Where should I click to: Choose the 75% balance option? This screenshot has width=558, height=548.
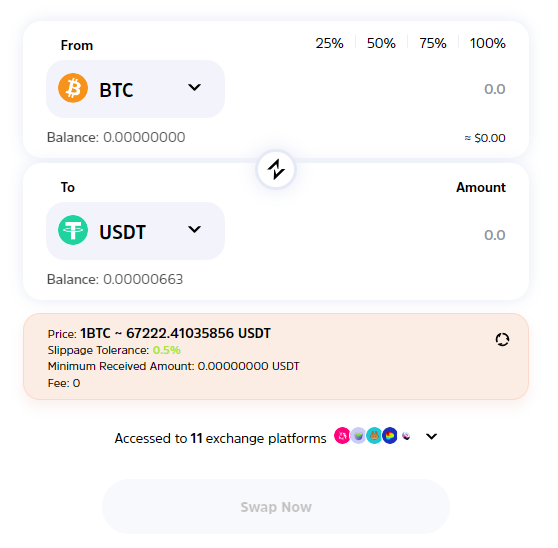click(433, 43)
